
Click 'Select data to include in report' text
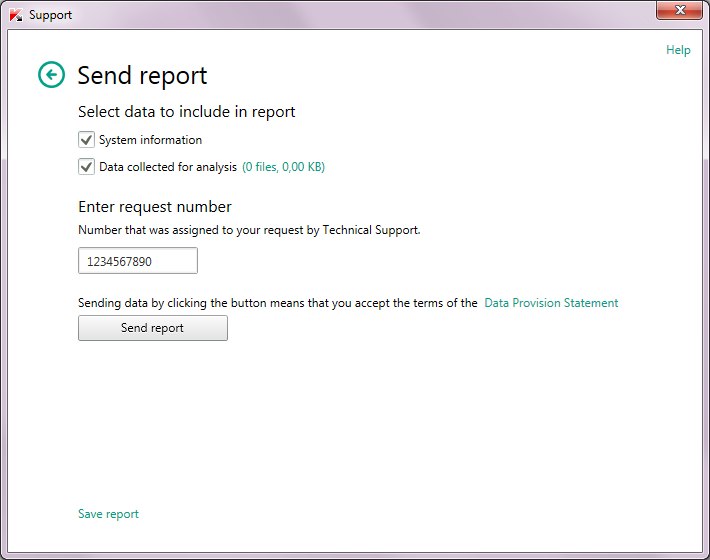187,112
